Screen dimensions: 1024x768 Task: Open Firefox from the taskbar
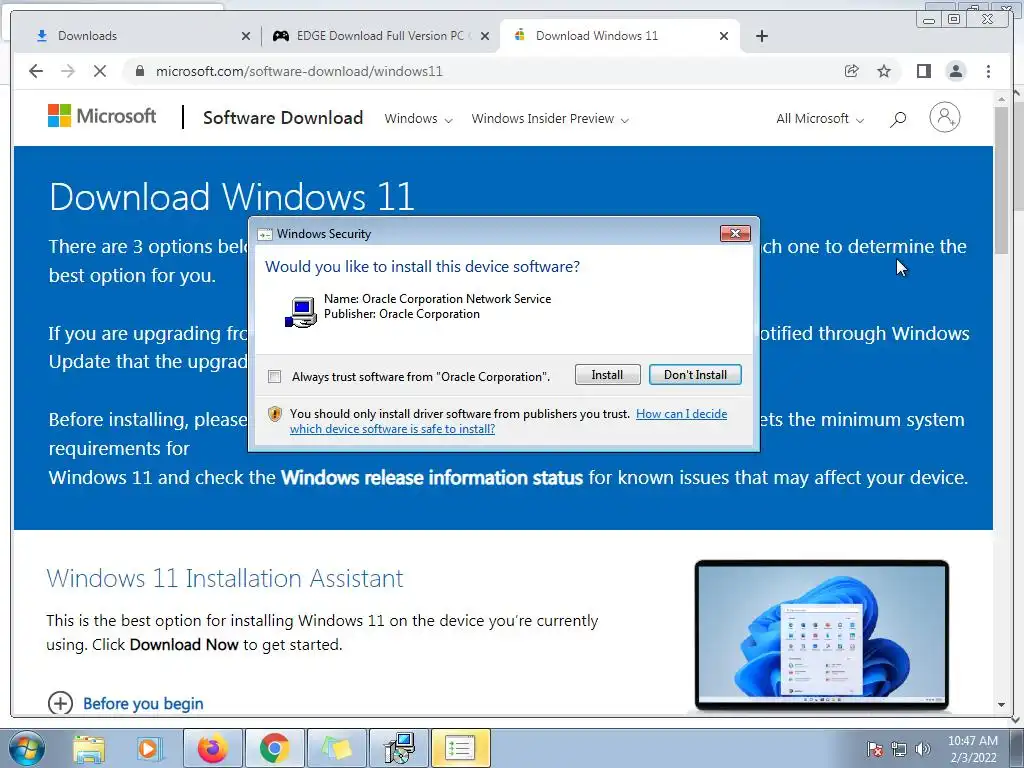tap(213, 748)
